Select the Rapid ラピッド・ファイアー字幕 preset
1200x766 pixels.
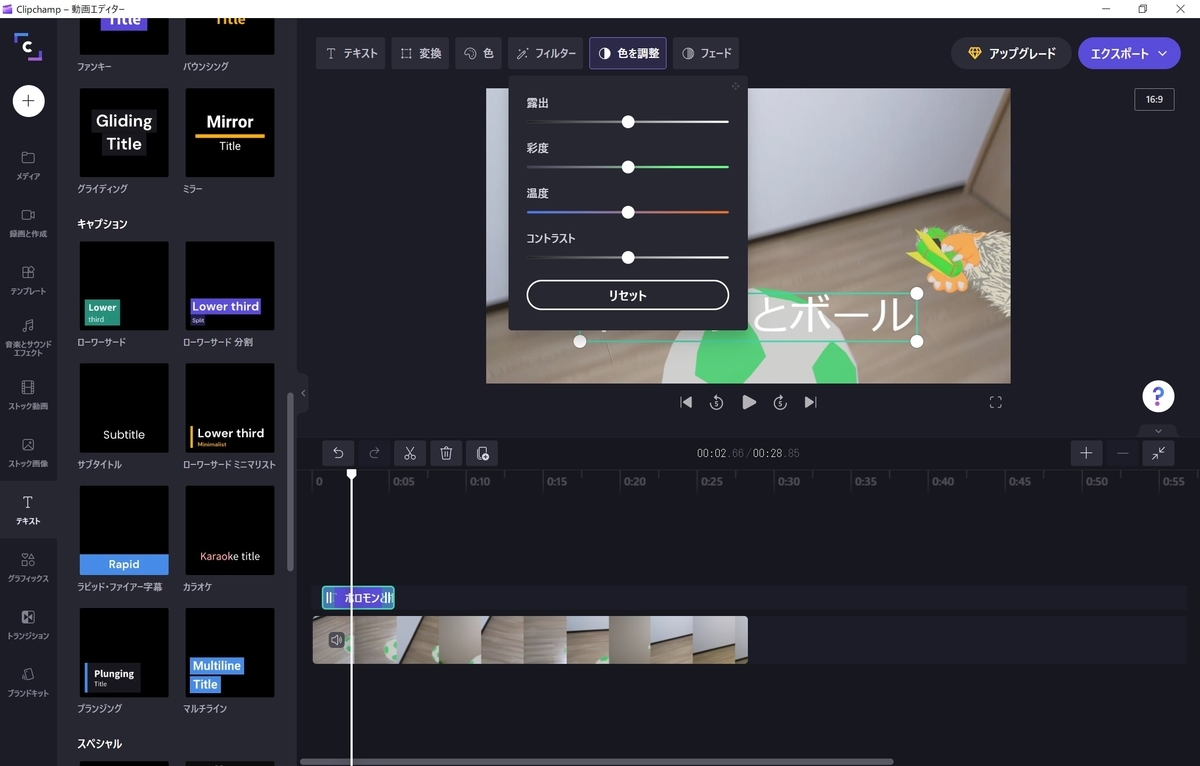[124, 530]
